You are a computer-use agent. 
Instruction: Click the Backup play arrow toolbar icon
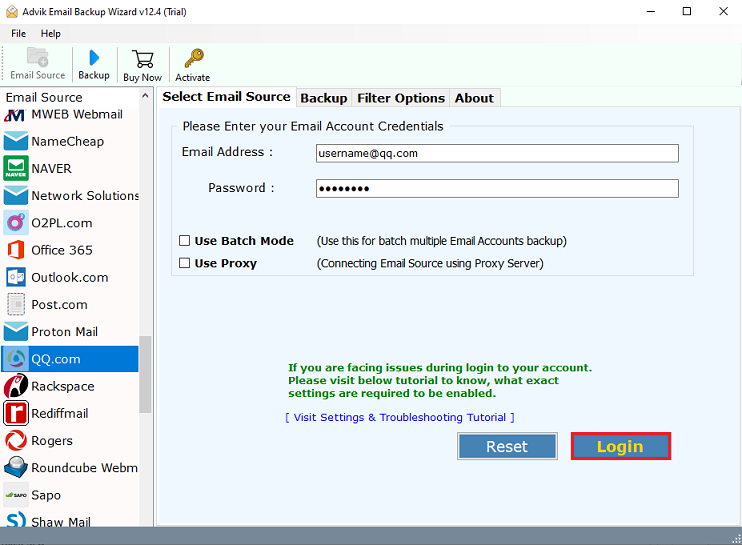pyautogui.click(x=94, y=58)
